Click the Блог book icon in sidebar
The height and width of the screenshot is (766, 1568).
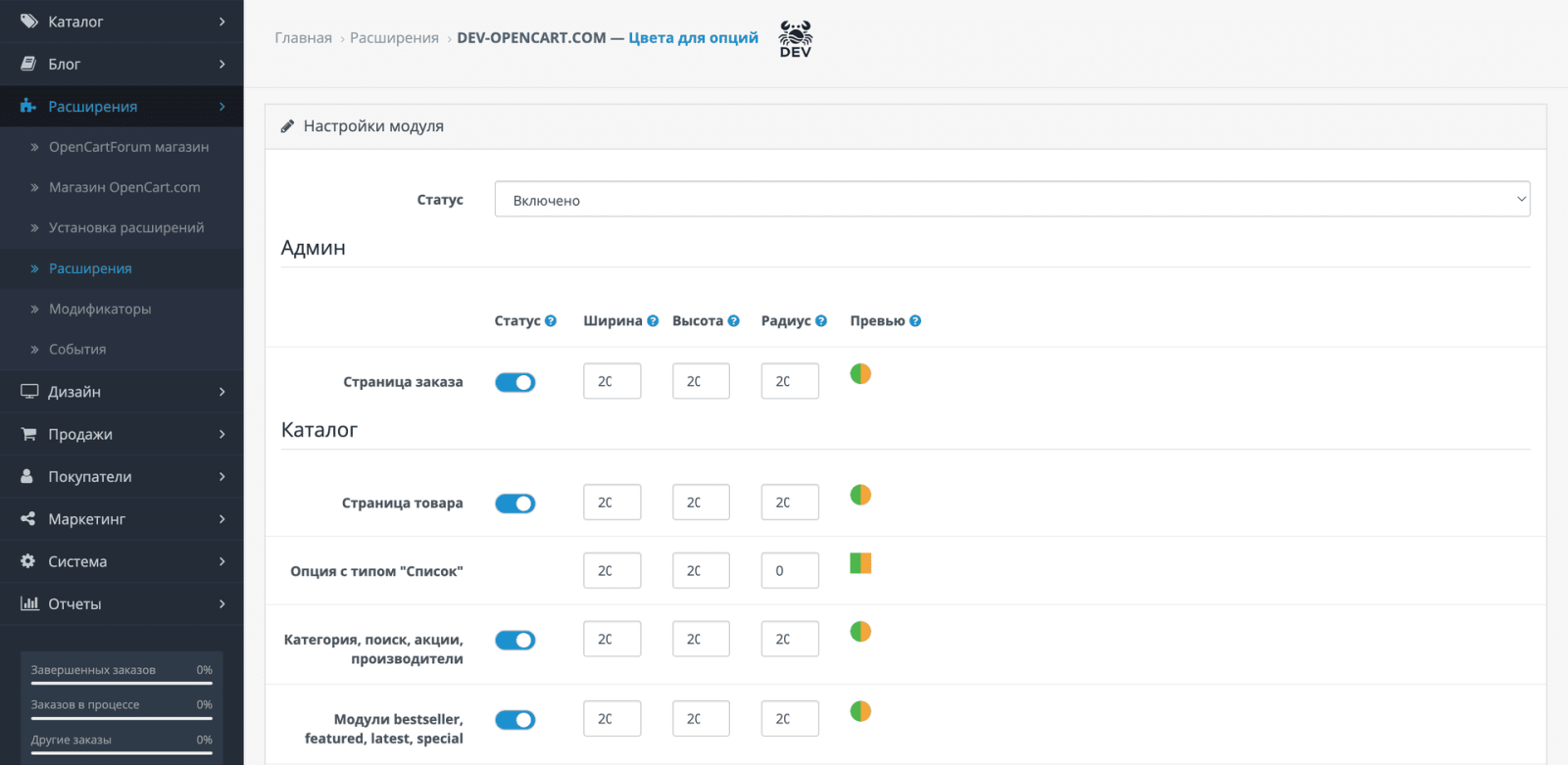coord(29,64)
